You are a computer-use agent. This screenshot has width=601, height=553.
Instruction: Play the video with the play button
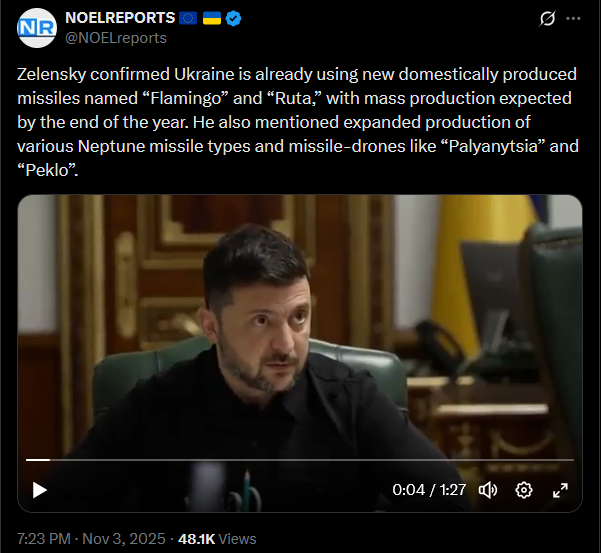tap(39, 490)
